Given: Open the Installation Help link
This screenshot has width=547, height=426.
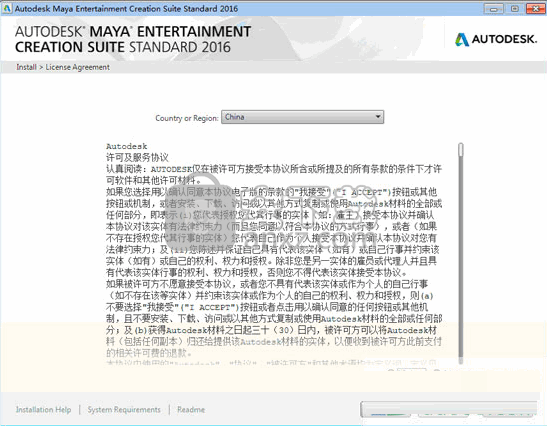Looking at the screenshot, I should [x=43, y=410].
